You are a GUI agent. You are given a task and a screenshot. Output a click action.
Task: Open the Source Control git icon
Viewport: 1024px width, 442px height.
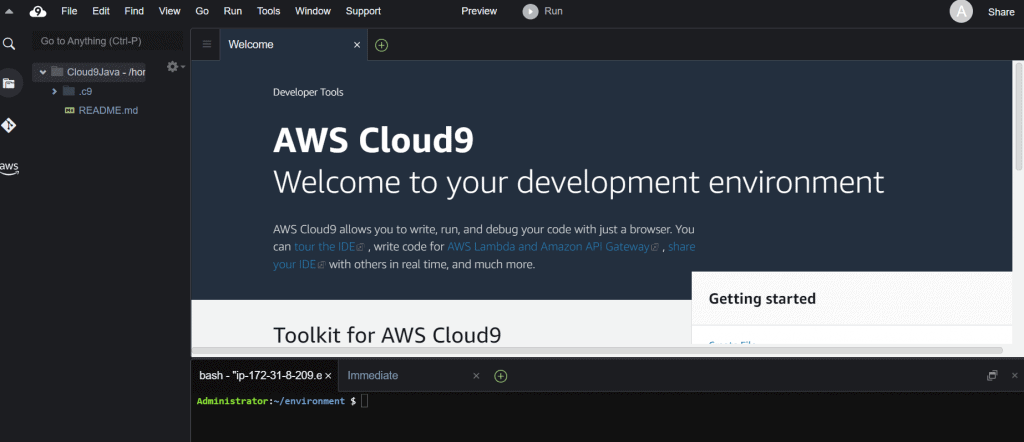click(9, 125)
